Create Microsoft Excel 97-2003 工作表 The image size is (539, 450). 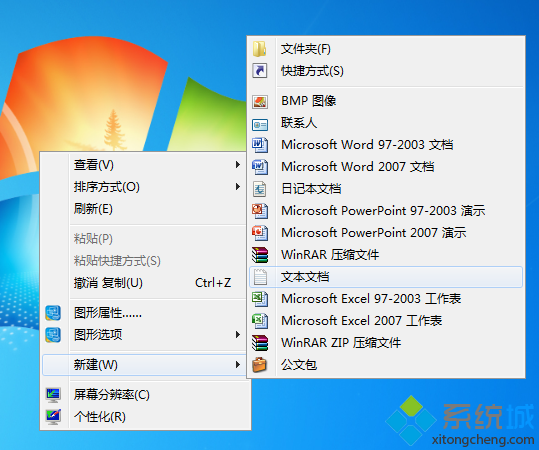(x=386, y=299)
